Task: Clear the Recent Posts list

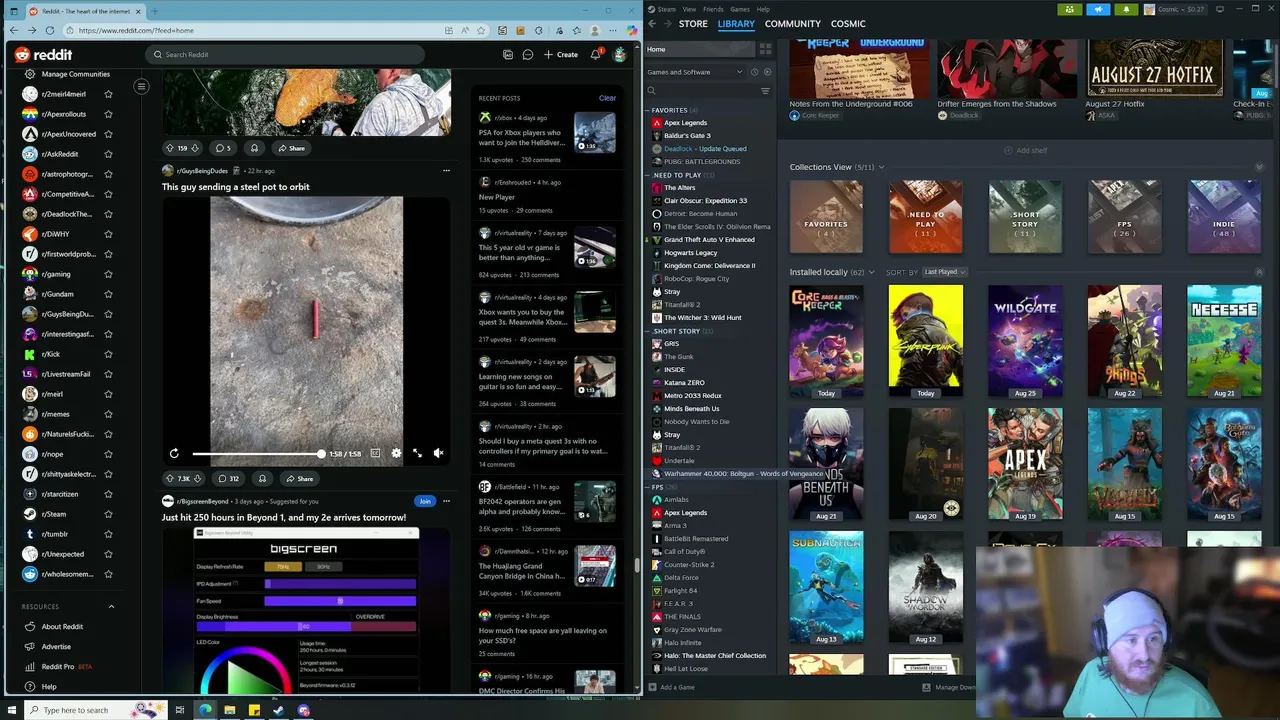Action: point(607,98)
